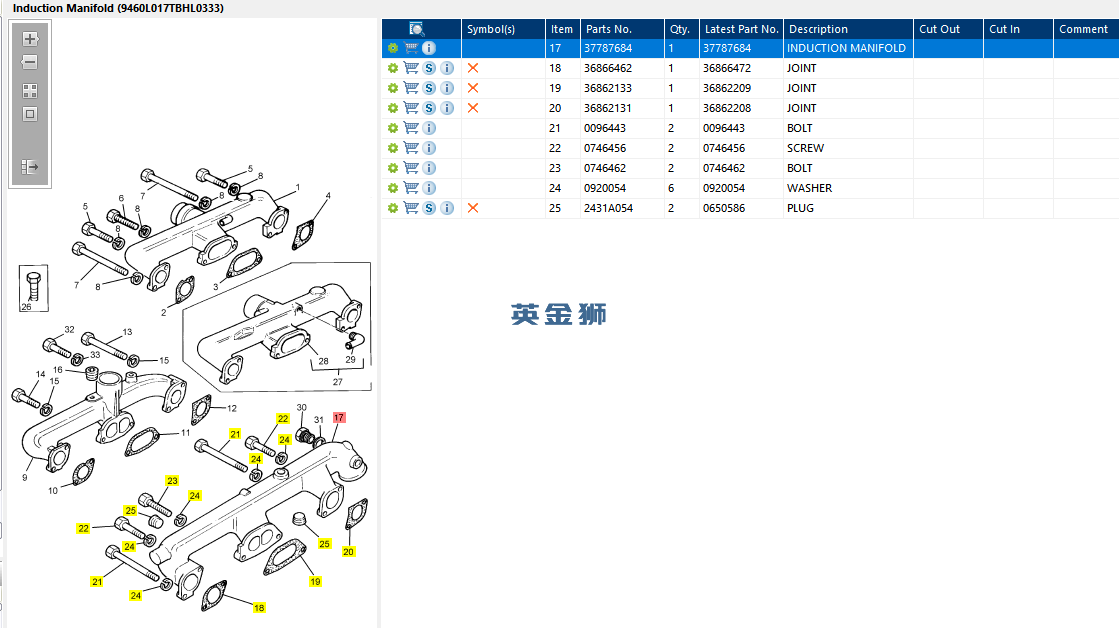
Task: Add item 24 WASHER to the cart
Action: (411, 188)
